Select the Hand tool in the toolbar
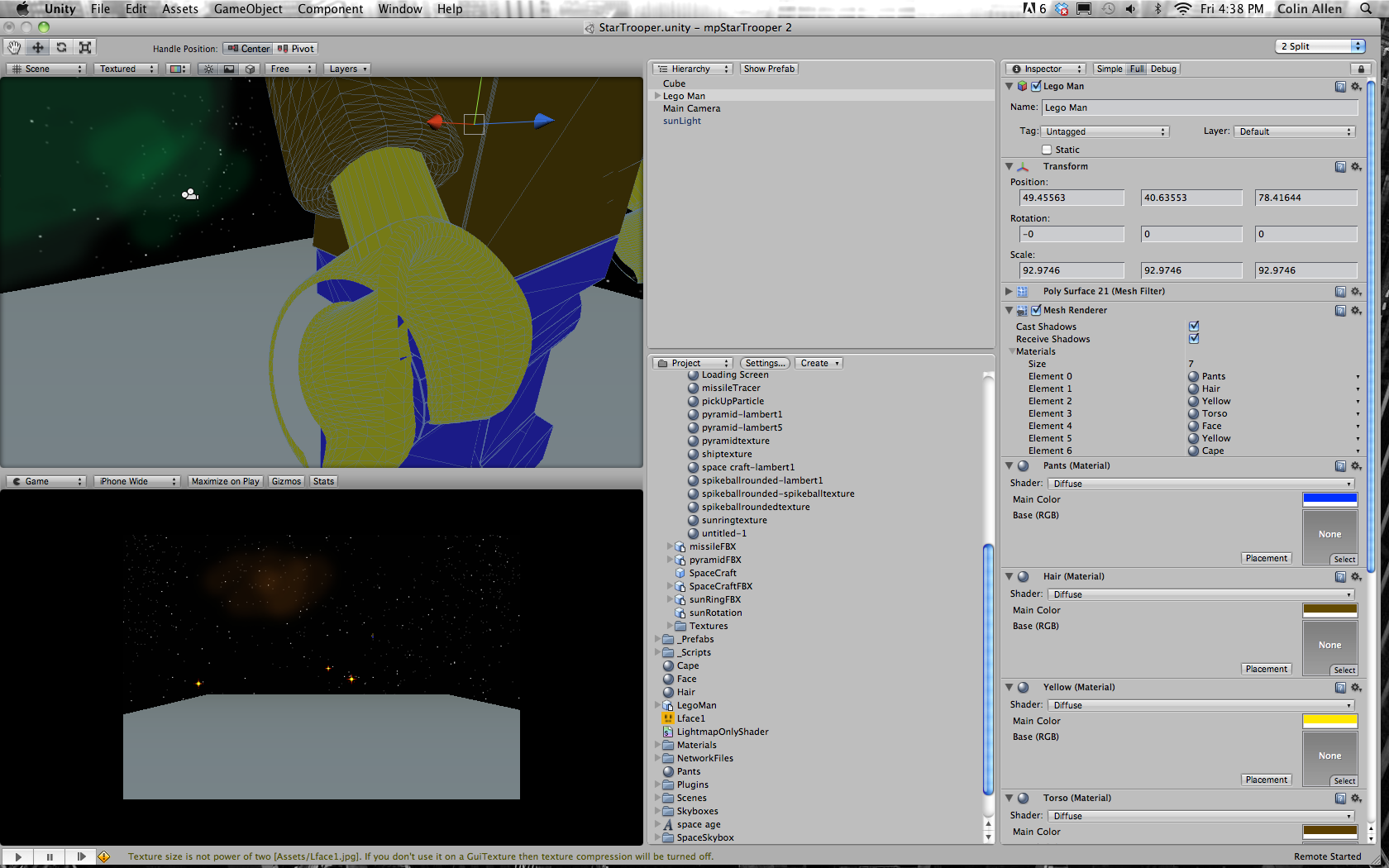This screenshot has width=1389, height=868. pos(13,47)
